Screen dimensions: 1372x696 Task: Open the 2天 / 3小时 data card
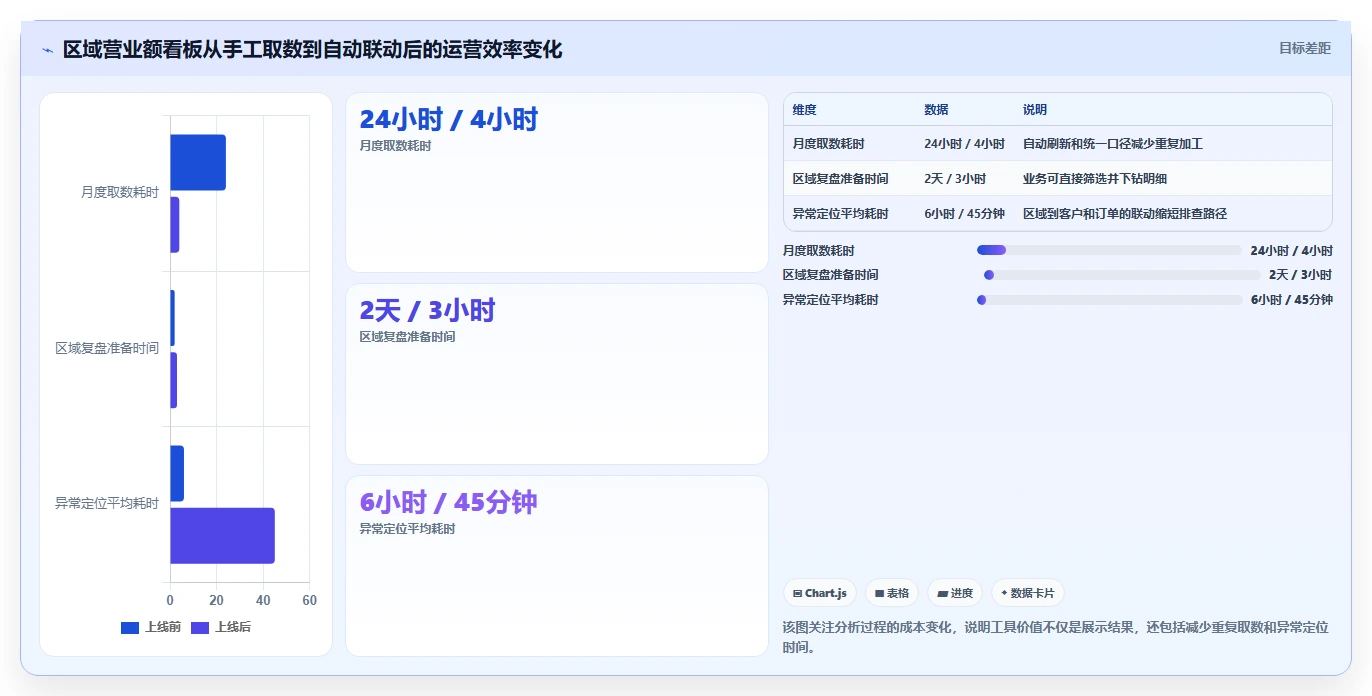(557, 374)
